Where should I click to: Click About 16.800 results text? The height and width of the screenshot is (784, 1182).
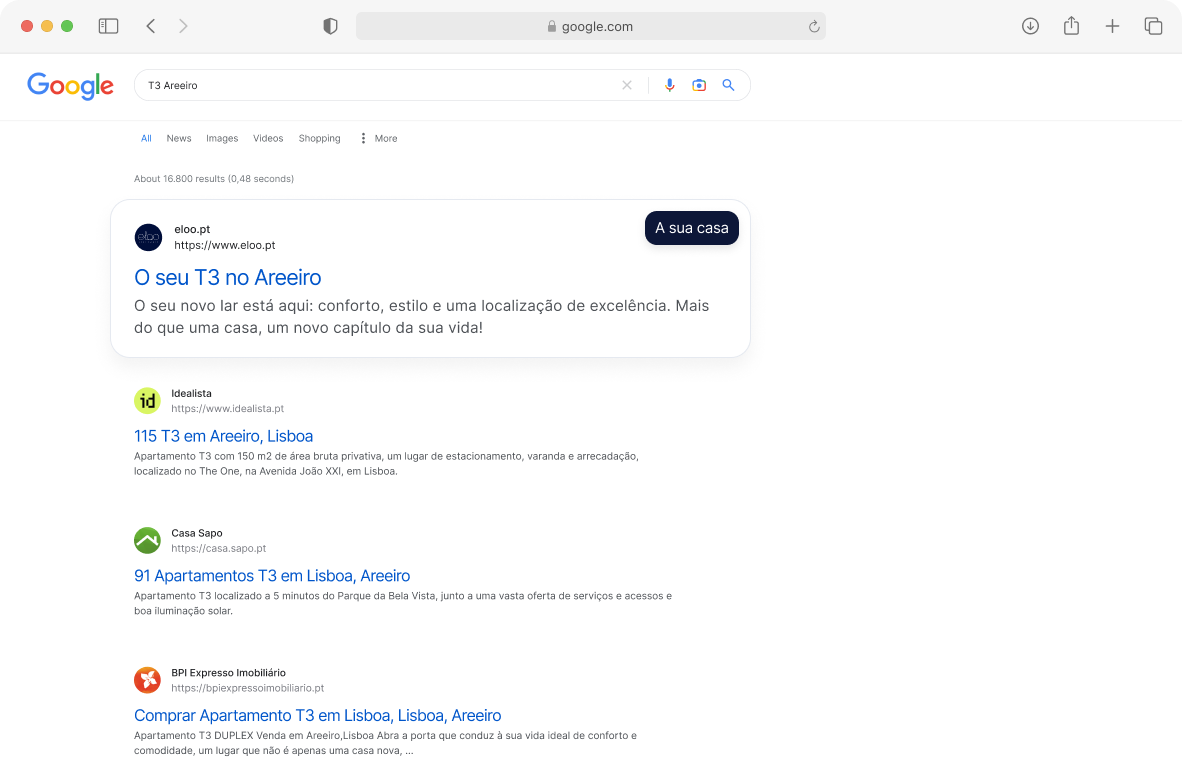point(214,179)
